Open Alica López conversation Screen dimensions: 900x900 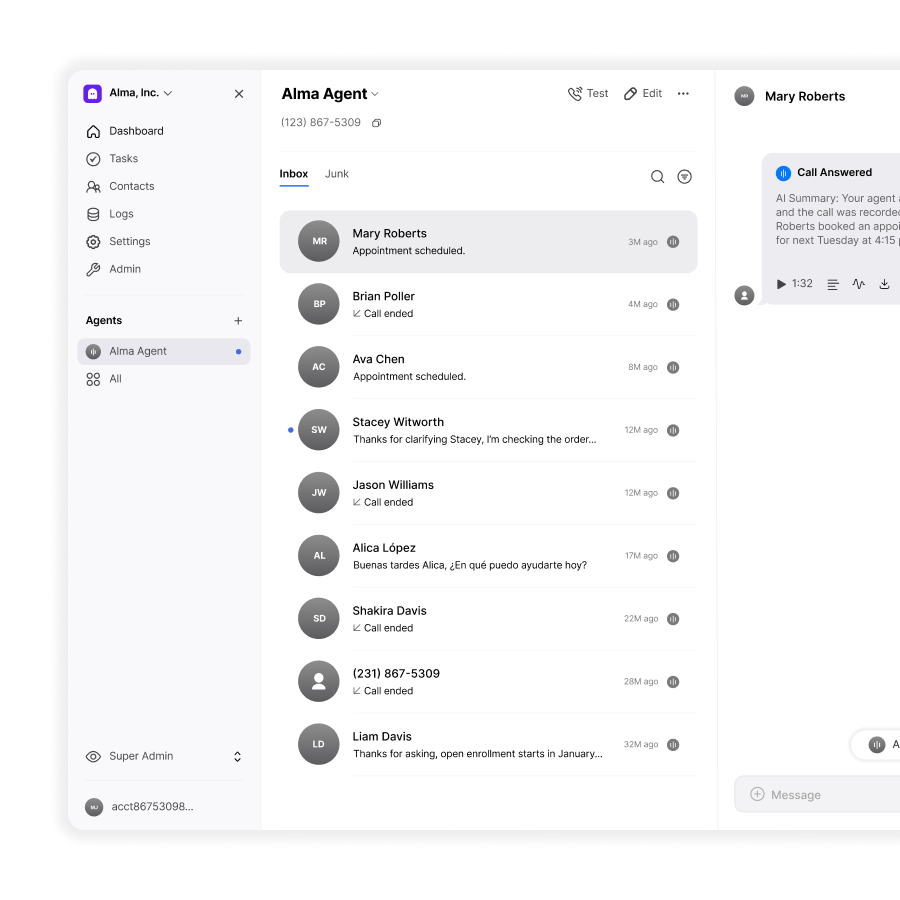pyautogui.click(x=488, y=556)
